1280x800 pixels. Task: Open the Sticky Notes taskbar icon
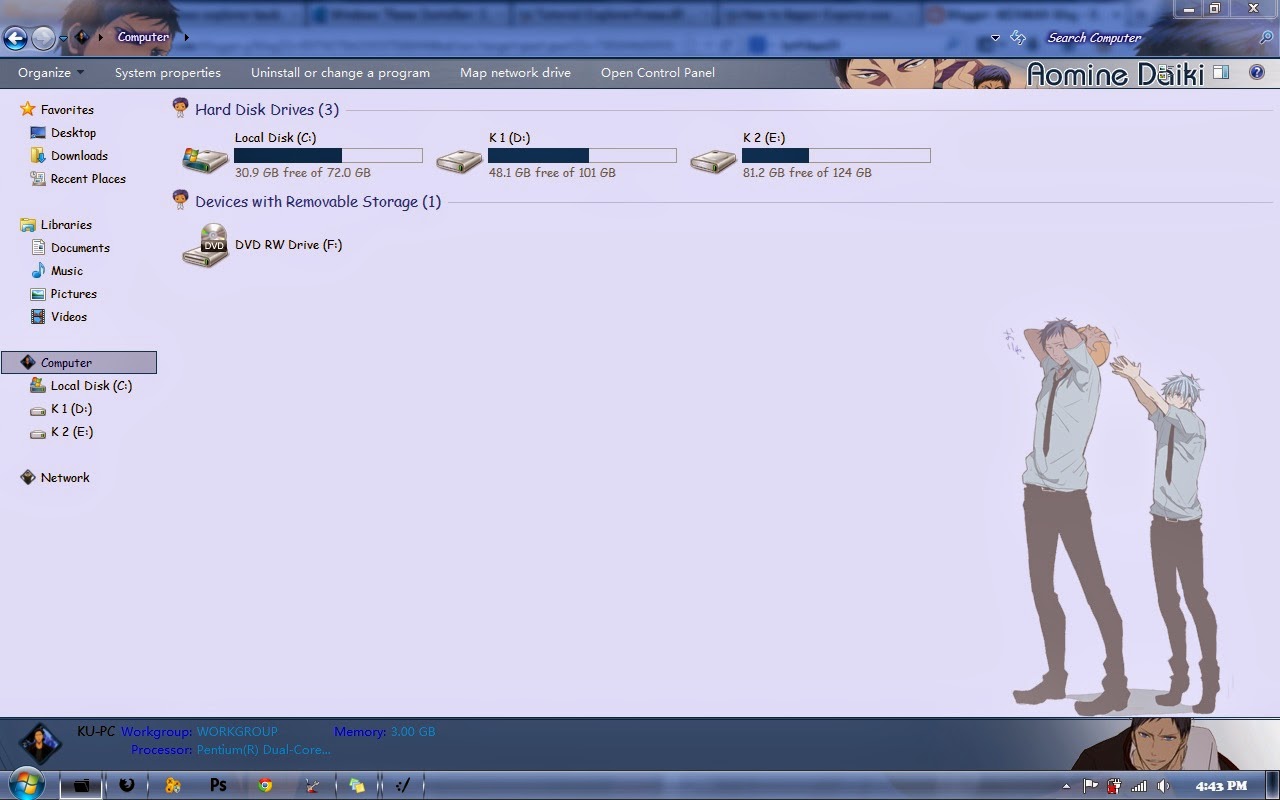(x=357, y=785)
